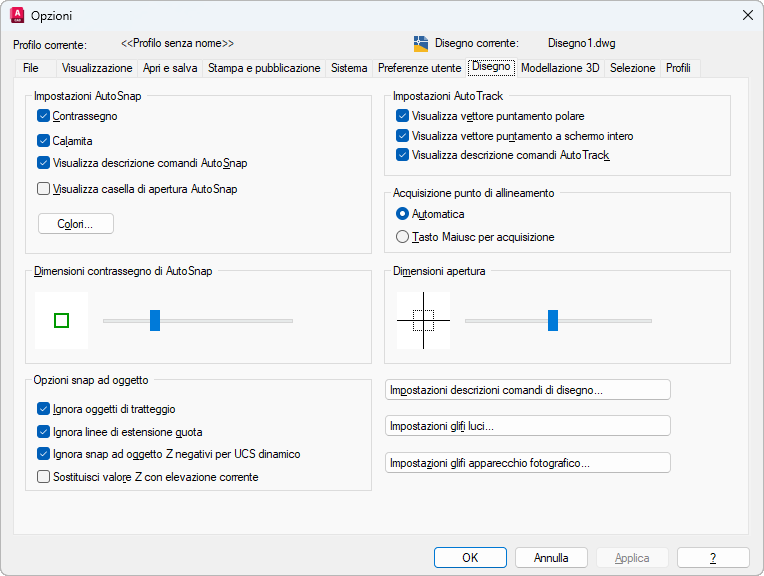This screenshot has height=576, width=764.
Task: Open Impostazioni glifi luci settings
Action: pos(527,426)
